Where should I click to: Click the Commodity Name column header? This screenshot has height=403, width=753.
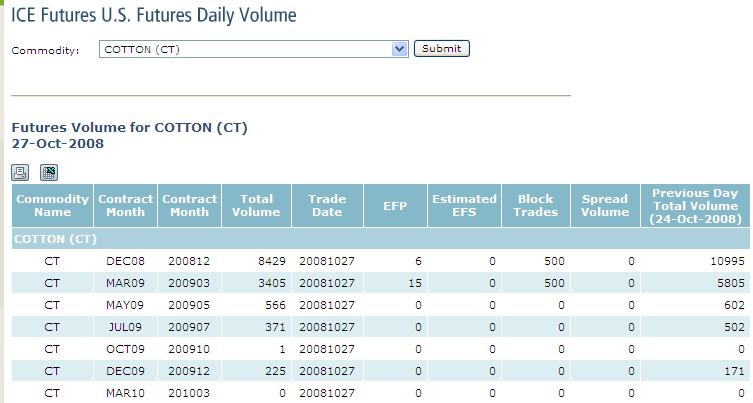click(52, 206)
